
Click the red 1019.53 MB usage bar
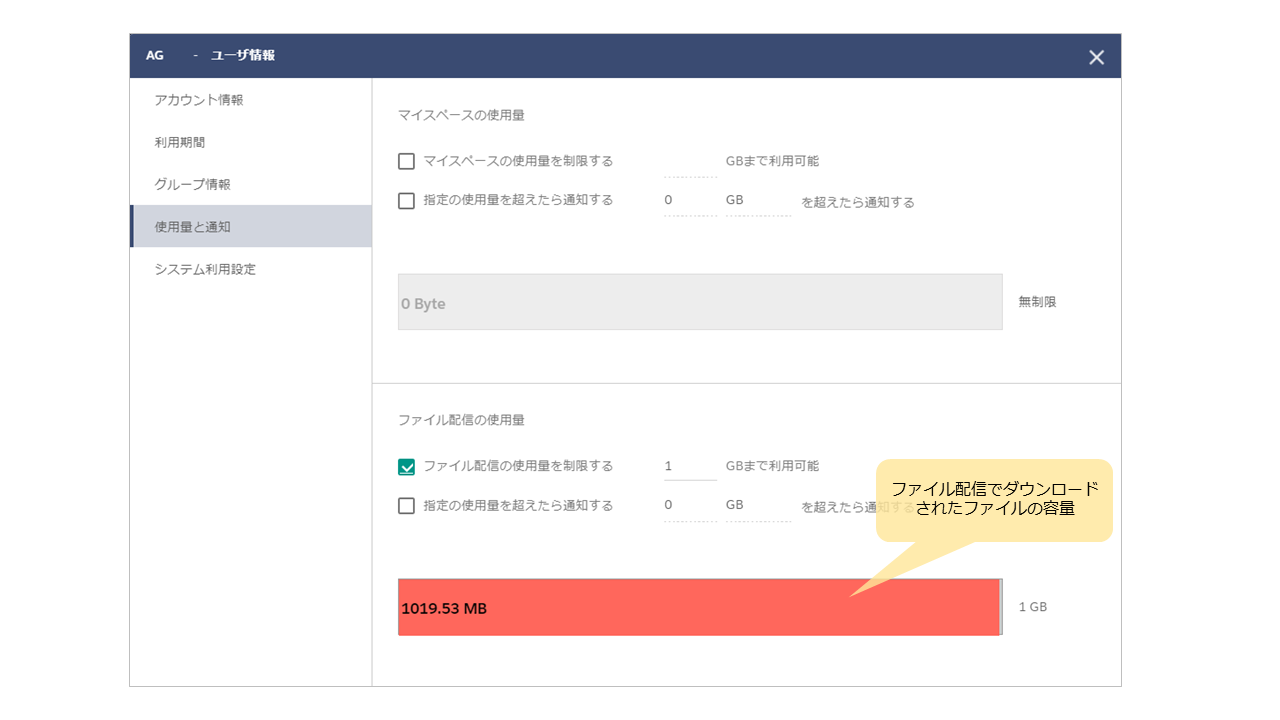pos(650,607)
